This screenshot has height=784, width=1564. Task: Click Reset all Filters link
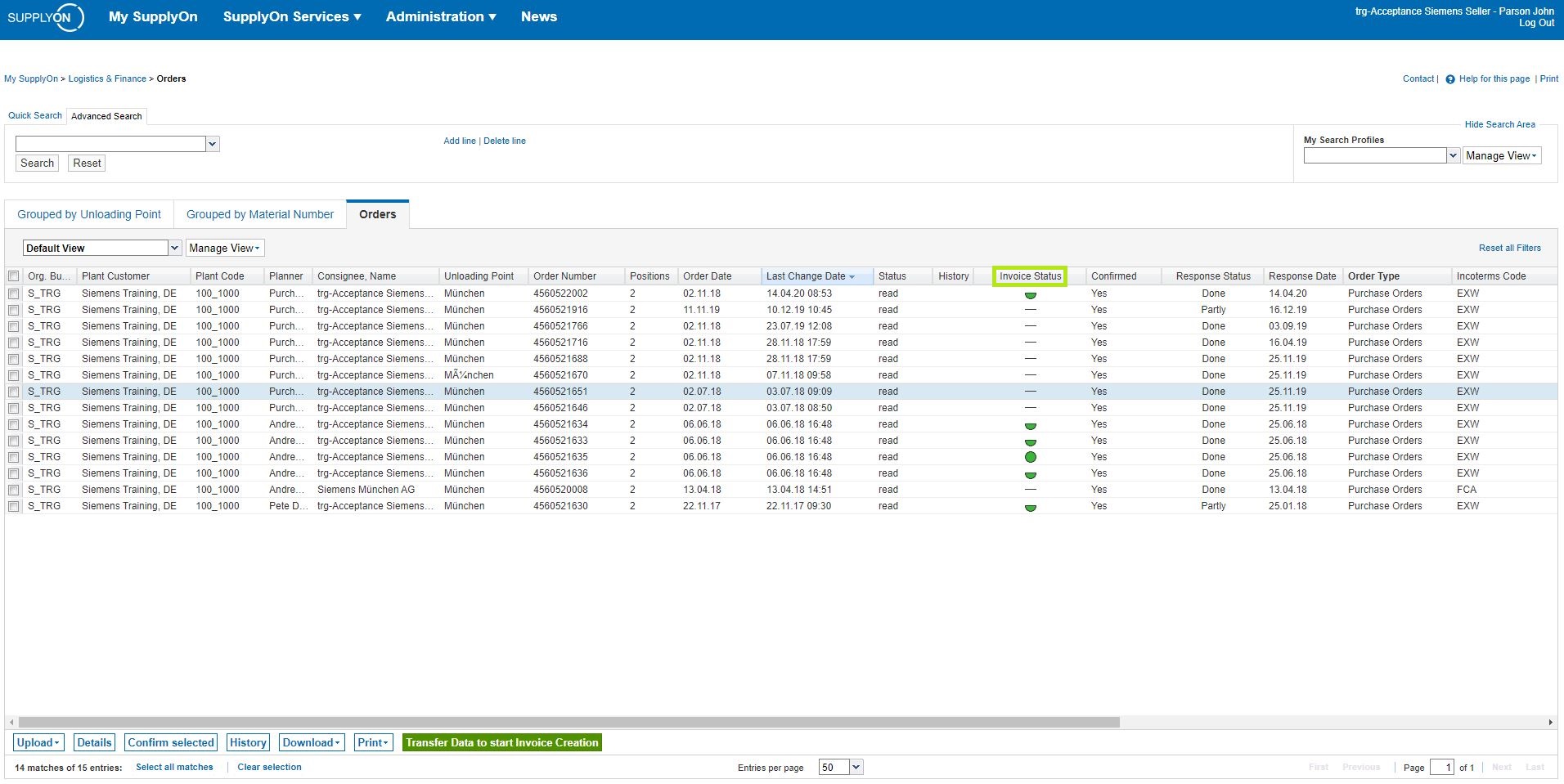click(1509, 248)
